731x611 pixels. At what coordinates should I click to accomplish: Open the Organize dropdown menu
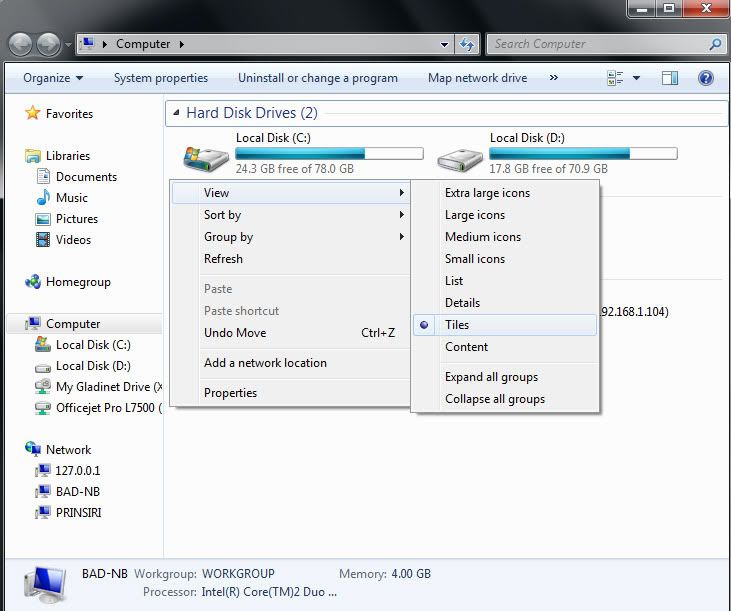[53, 78]
